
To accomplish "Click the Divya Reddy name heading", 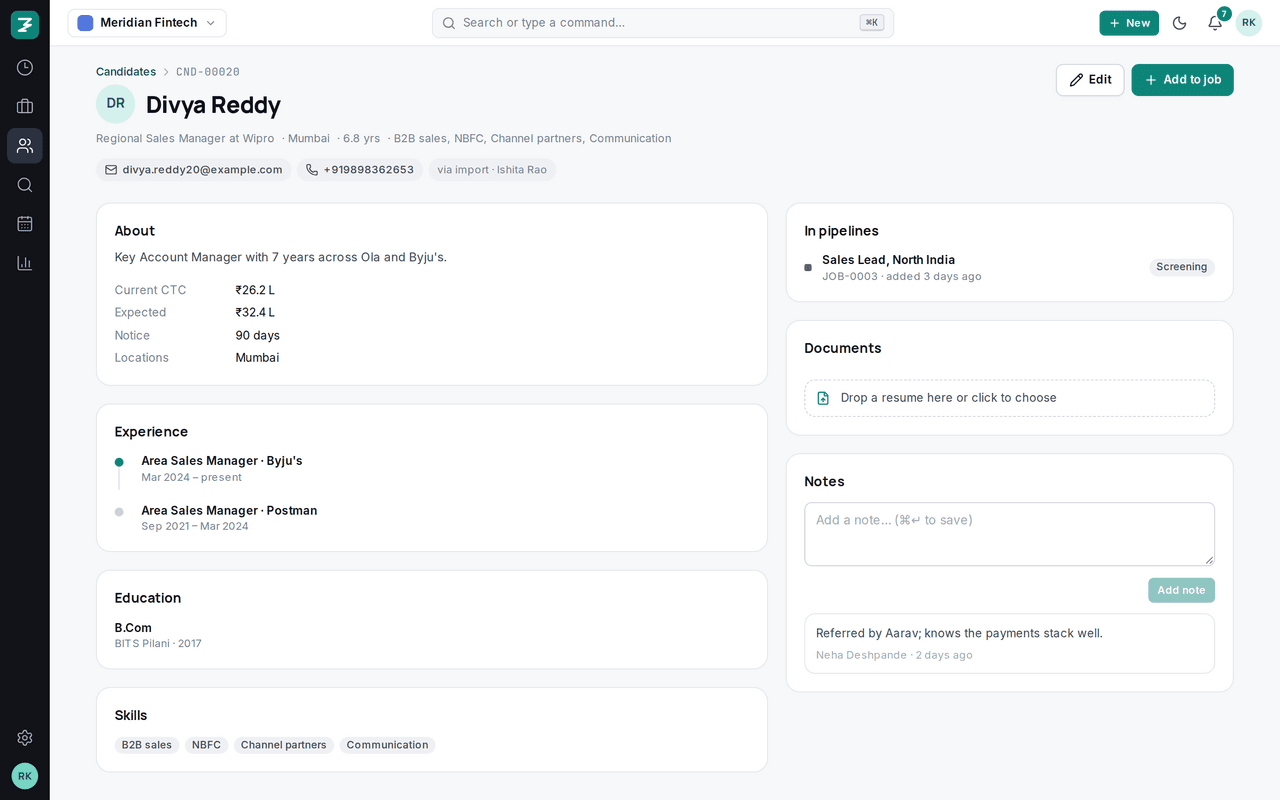I will (213, 105).
